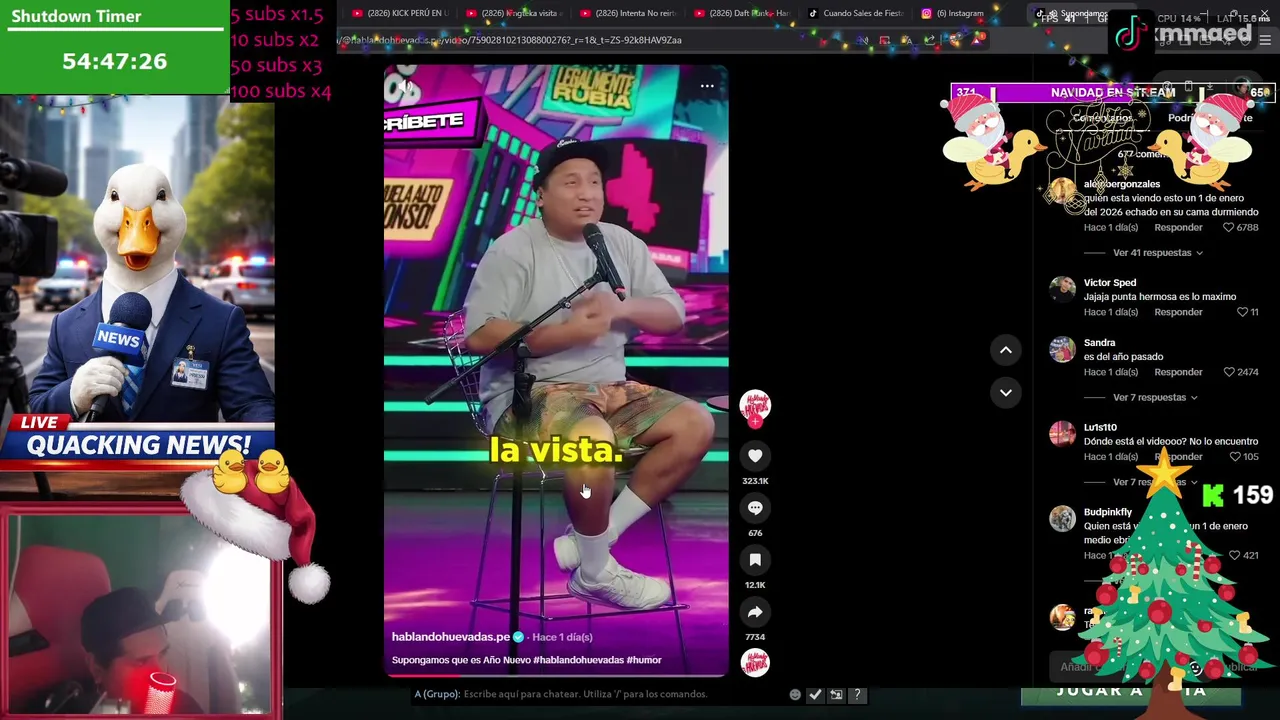Viewport: 1280px width, 720px height.
Task: Click chat window toggle icon beside checkmark
Action: 836,694
